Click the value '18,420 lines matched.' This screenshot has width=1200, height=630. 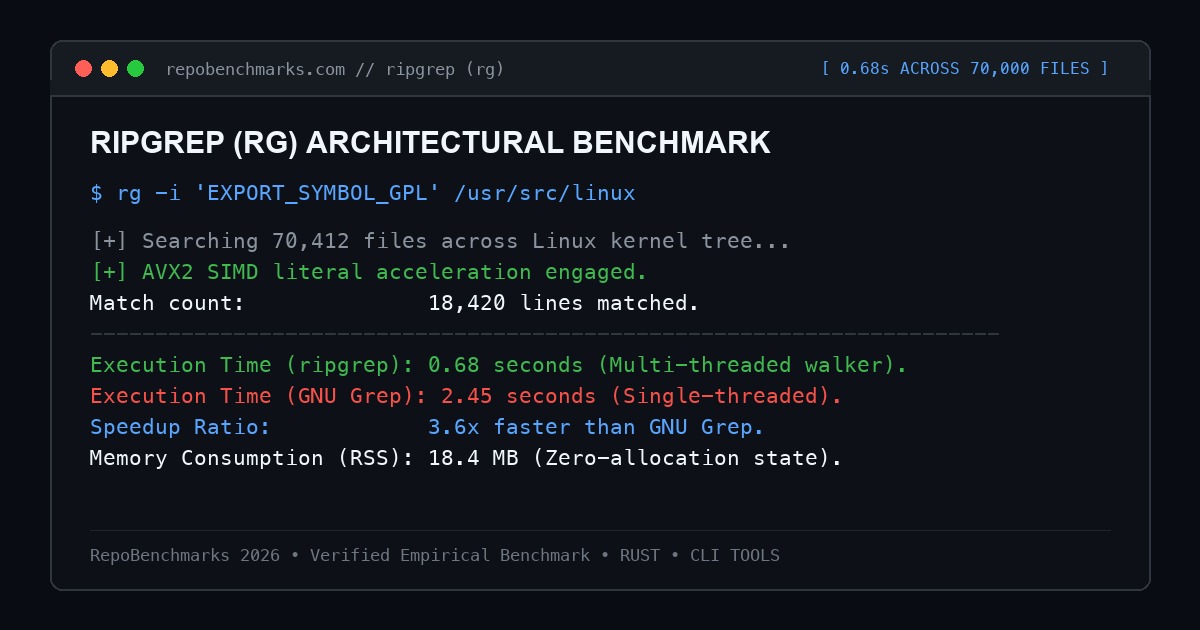coord(564,303)
